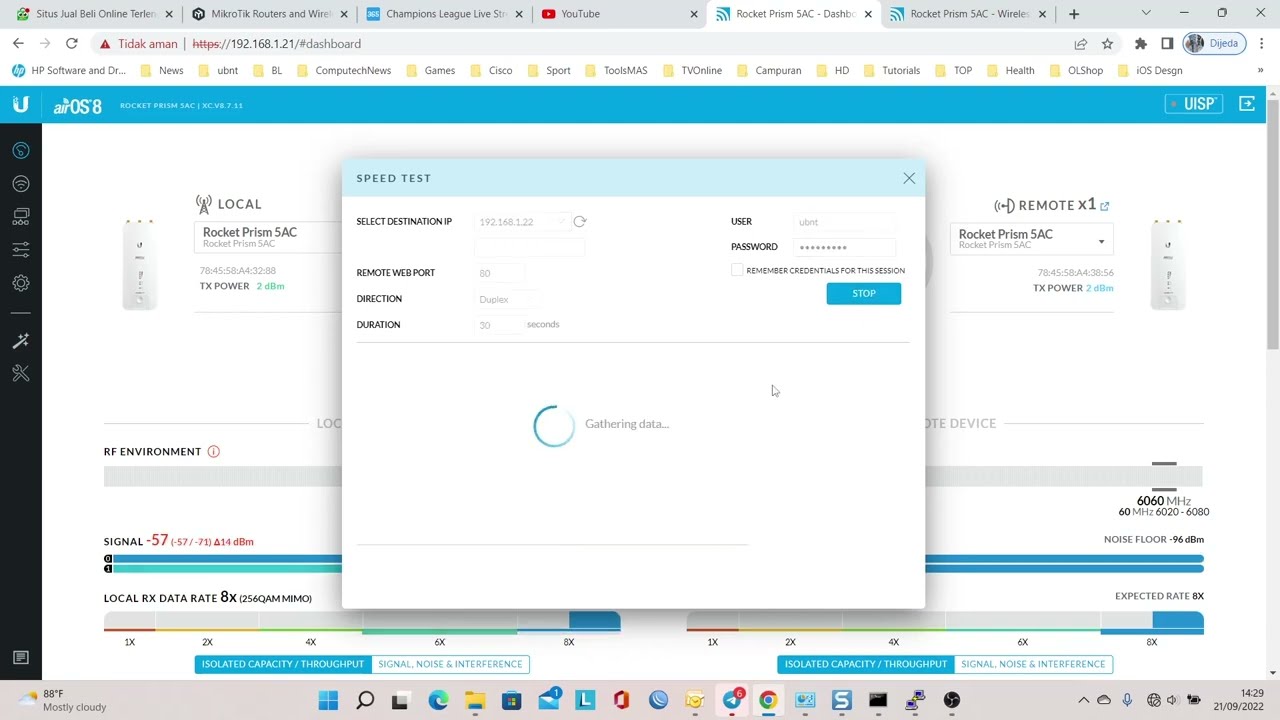The width and height of the screenshot is (1280, 720).
Task: Click the Password field
Action: pos(845,247)
